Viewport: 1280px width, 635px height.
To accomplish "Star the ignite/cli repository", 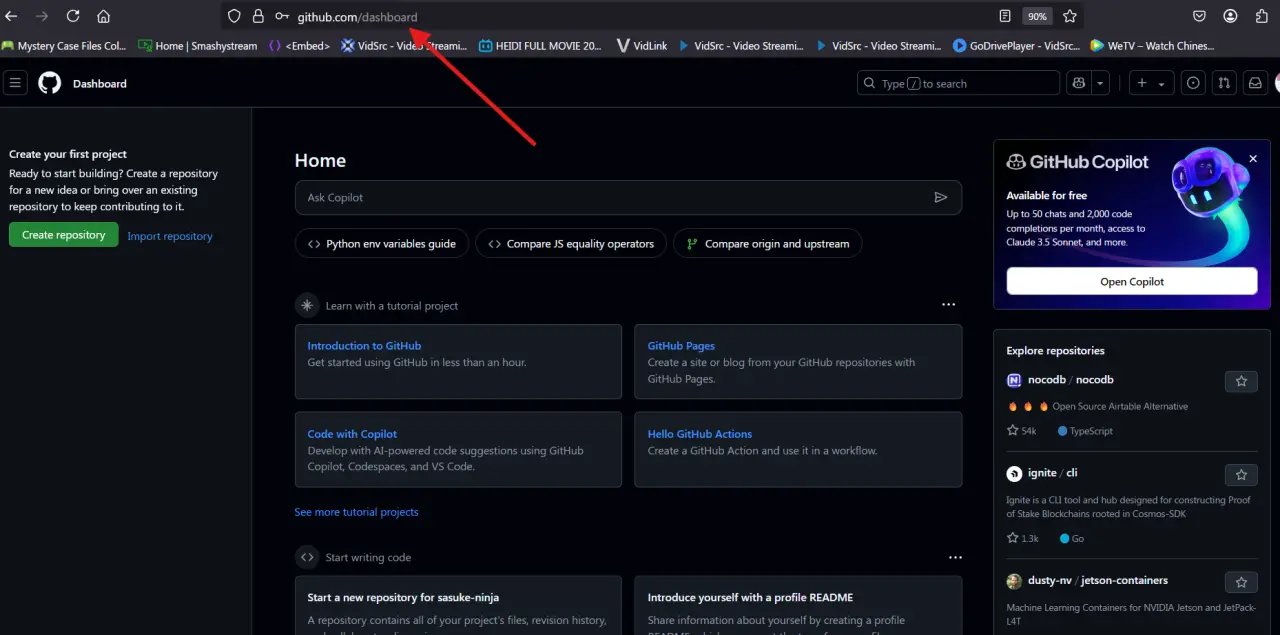I will [x=1241, y=475].
